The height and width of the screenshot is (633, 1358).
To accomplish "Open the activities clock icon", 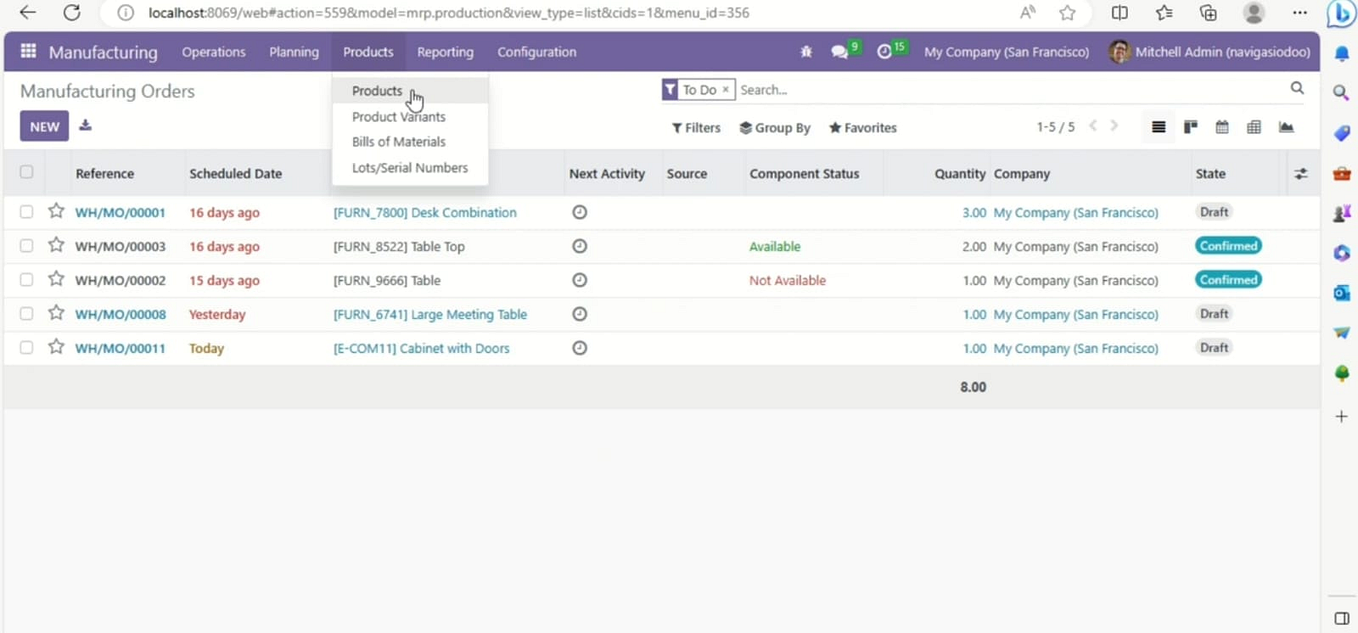I will click(x=885, y=51).
